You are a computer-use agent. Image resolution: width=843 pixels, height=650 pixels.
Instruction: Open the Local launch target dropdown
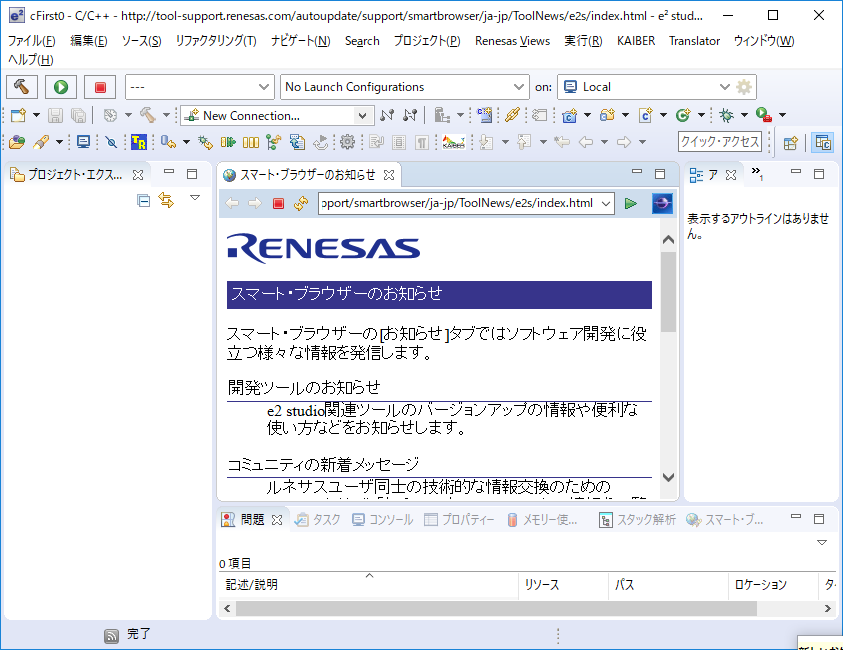646,87
